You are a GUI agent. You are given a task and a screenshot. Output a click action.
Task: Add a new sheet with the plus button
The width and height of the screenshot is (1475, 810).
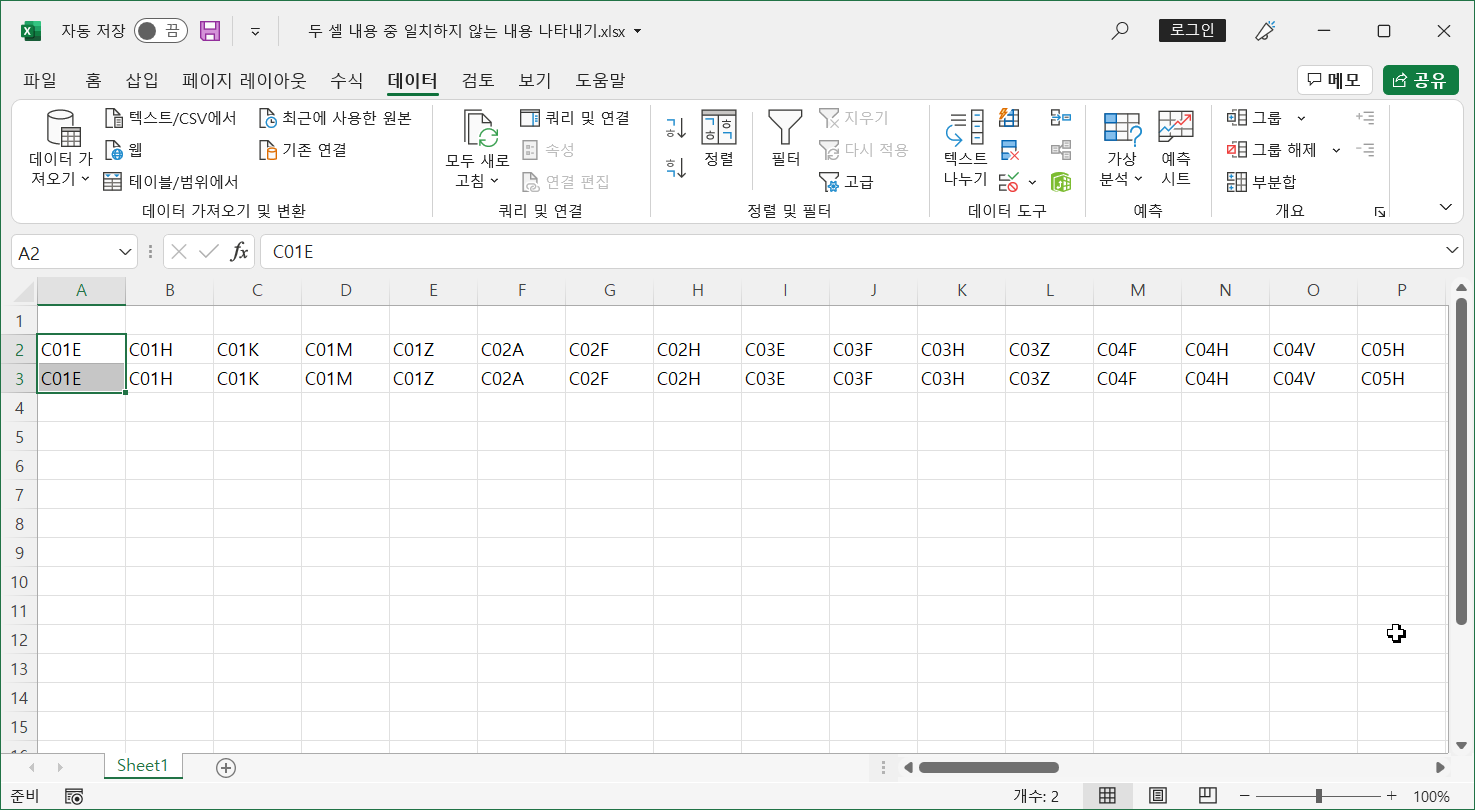pos(226,767)
